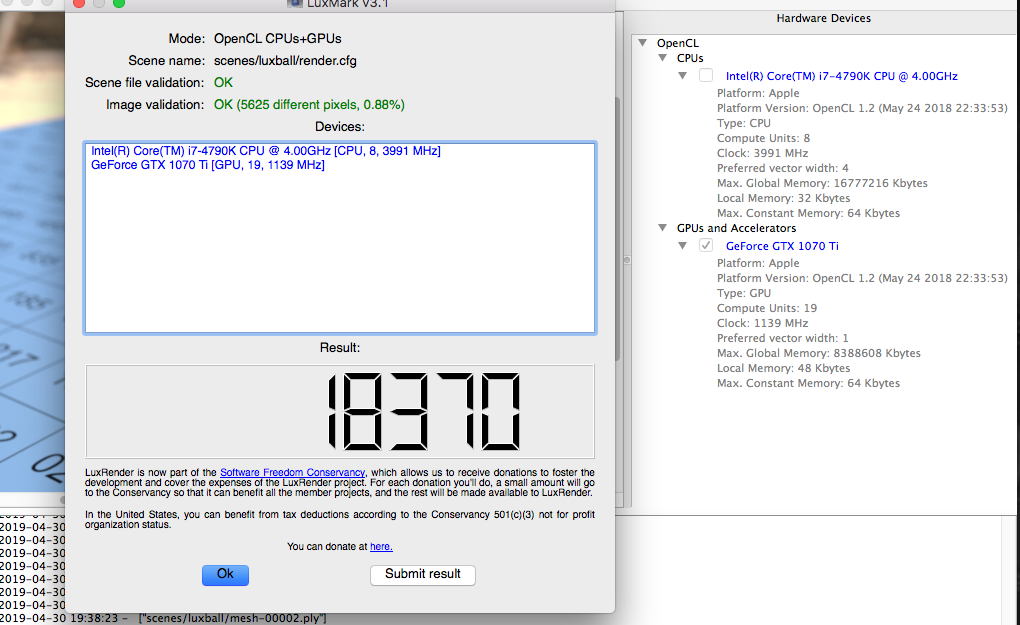Click 'Compute Units: 8' row
Viewport: 1020px width, 625px height.
[x=763, y=138]
